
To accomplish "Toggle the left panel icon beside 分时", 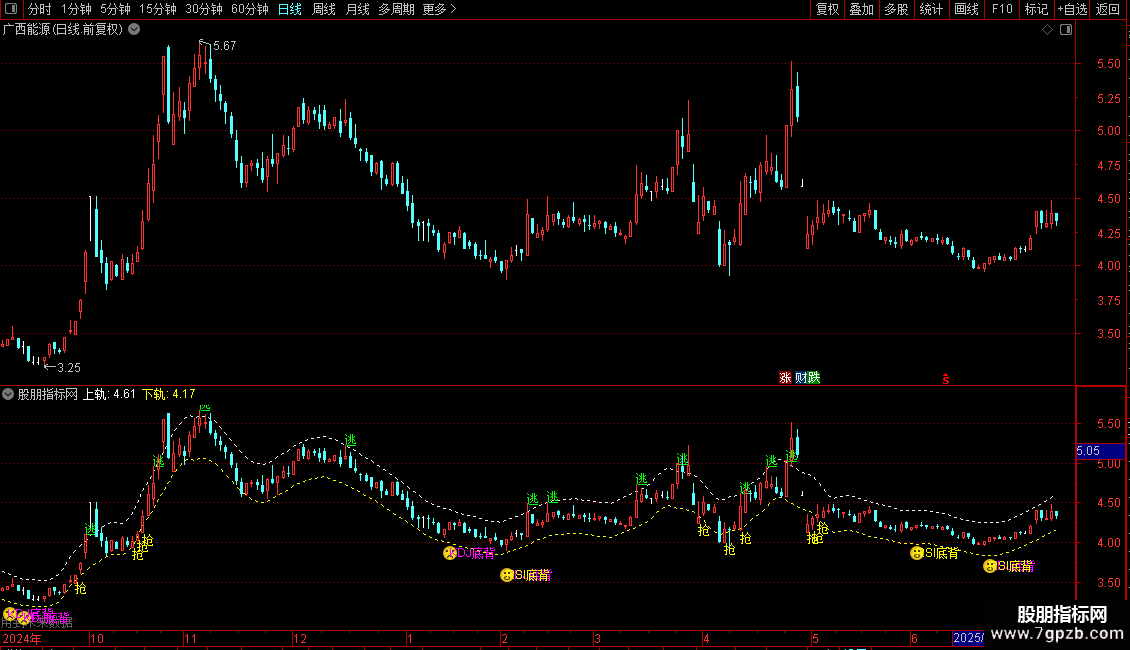I will point(11,9).
